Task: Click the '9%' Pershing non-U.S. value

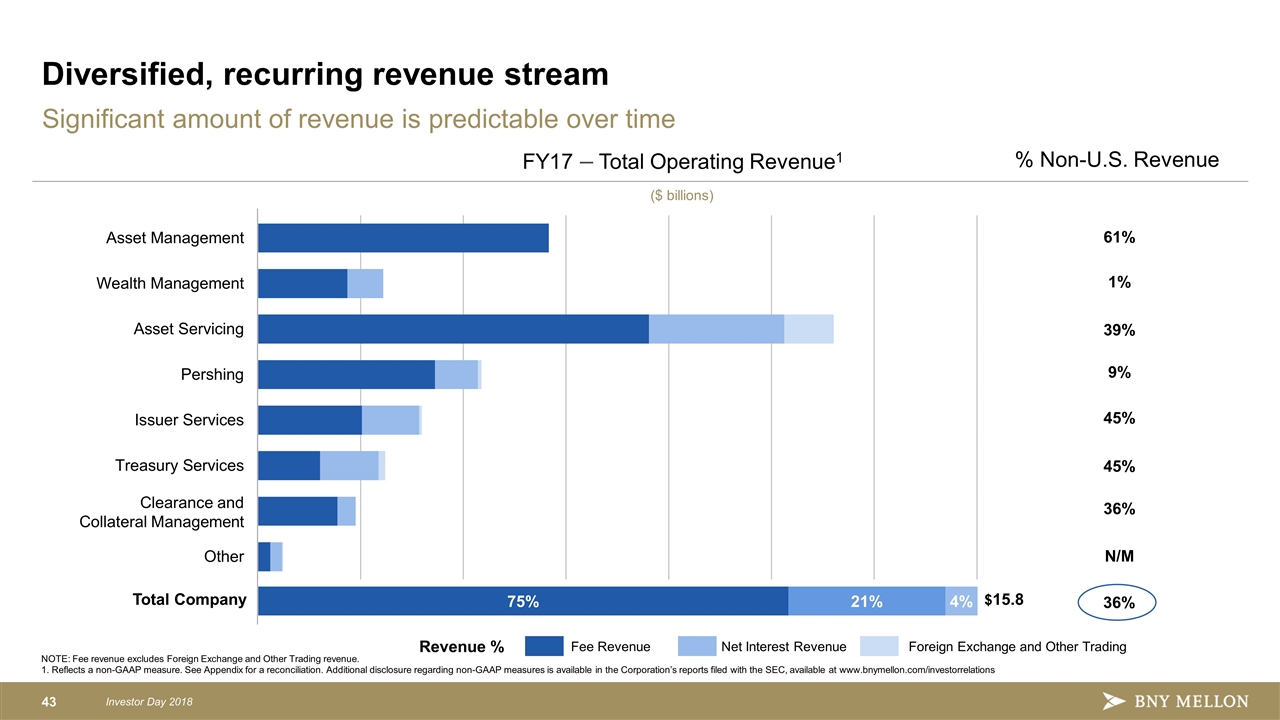Action: 1119,373
